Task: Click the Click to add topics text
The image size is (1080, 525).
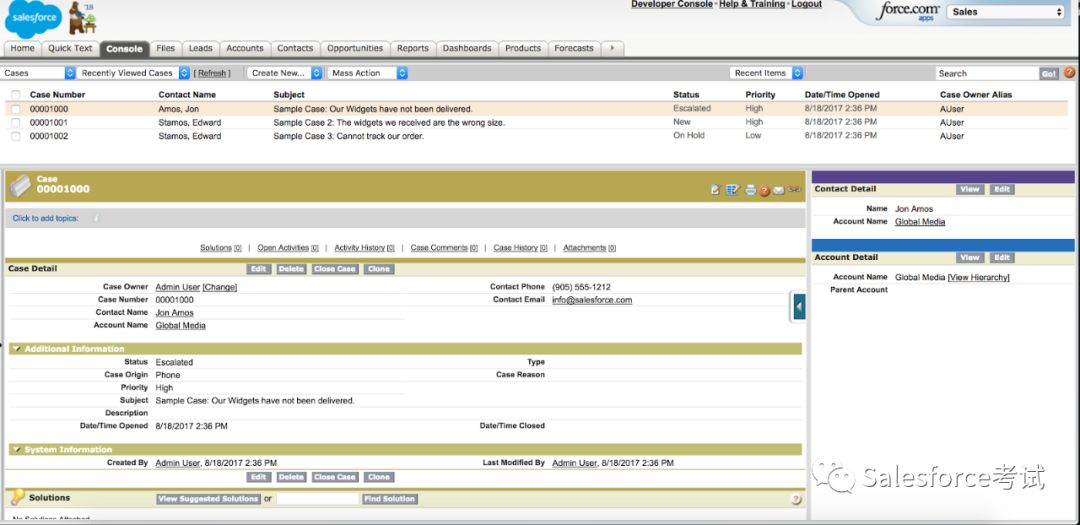Action: pyautogui.click(x=45, y=218)
